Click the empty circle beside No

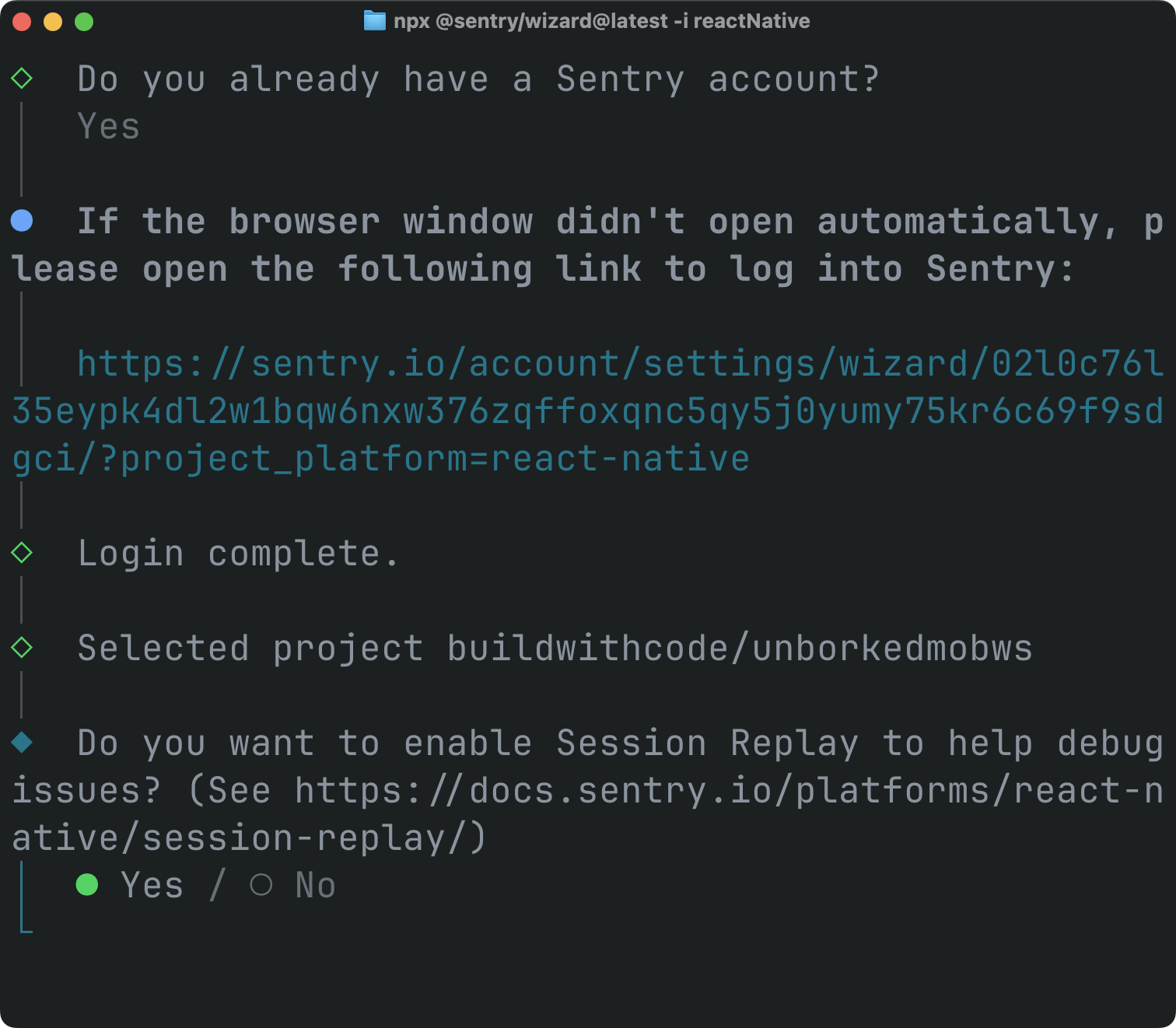point(261,884)
